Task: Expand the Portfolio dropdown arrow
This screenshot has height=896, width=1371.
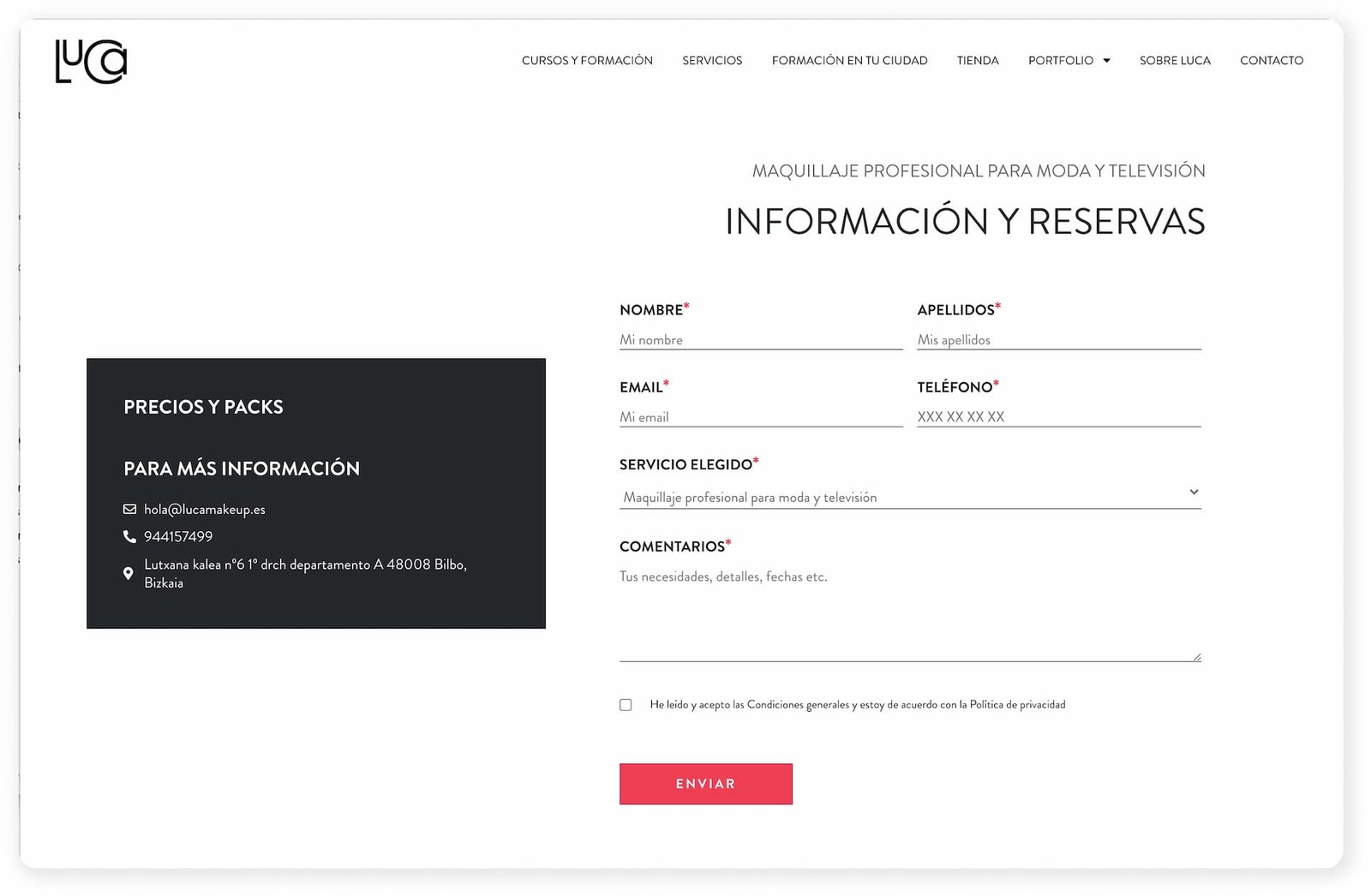Action: (1106, 61)
